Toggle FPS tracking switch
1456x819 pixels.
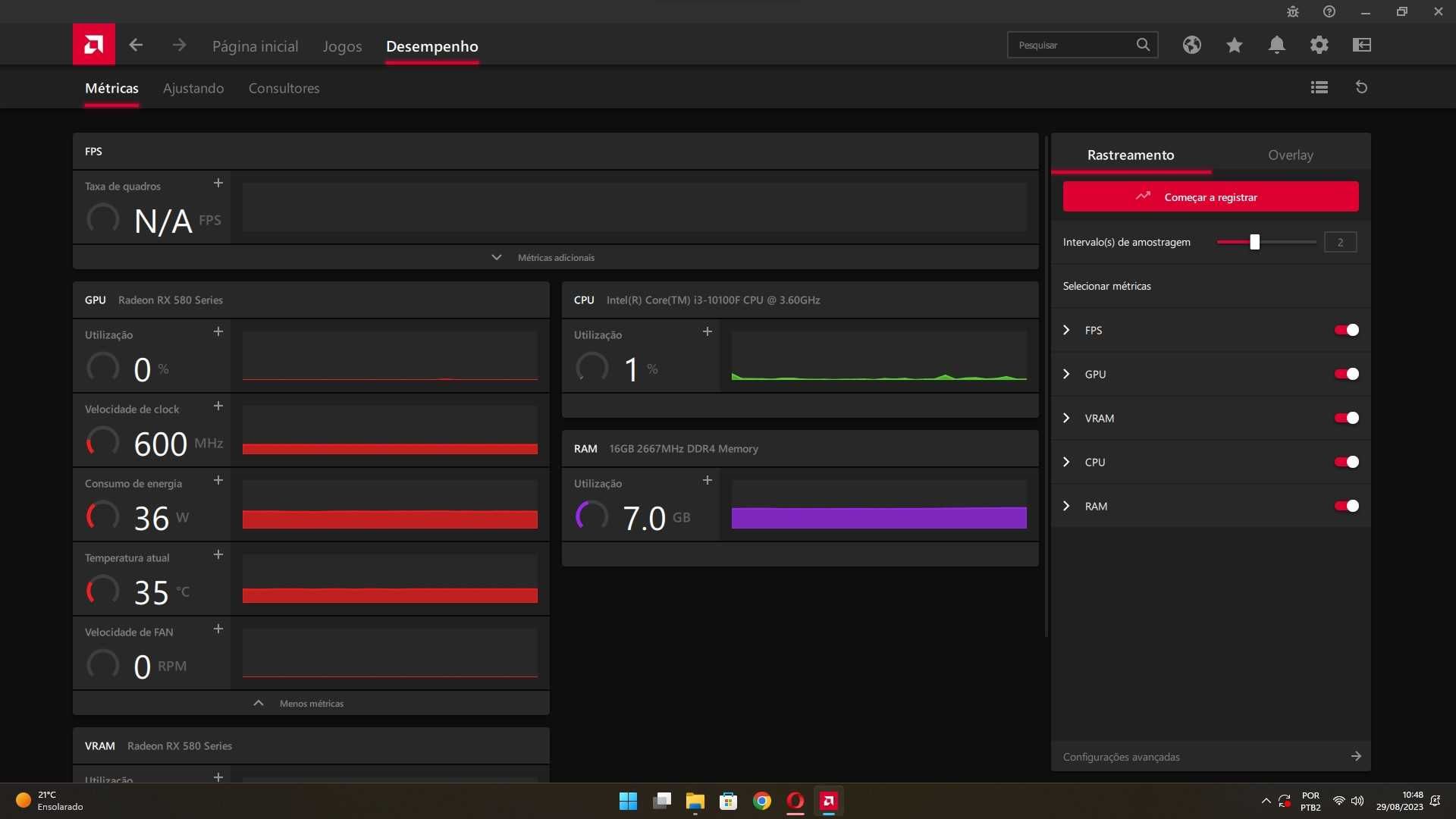coord(1347,330)
